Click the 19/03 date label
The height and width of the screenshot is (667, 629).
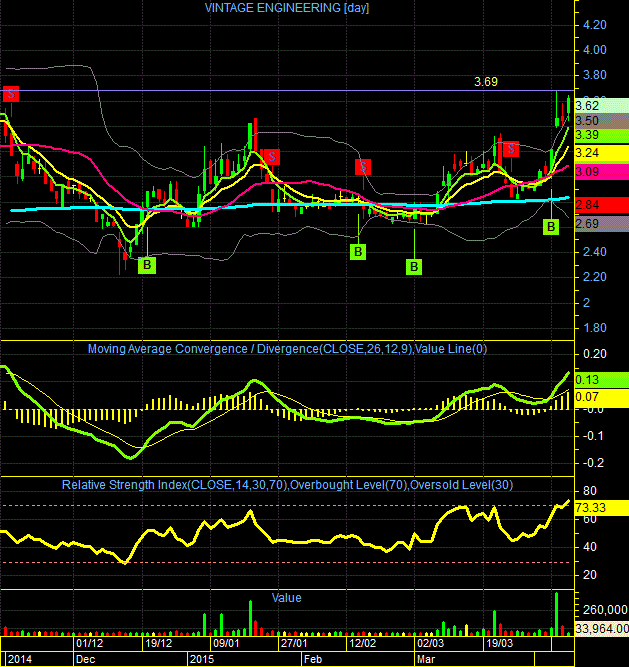pos(500,643)
